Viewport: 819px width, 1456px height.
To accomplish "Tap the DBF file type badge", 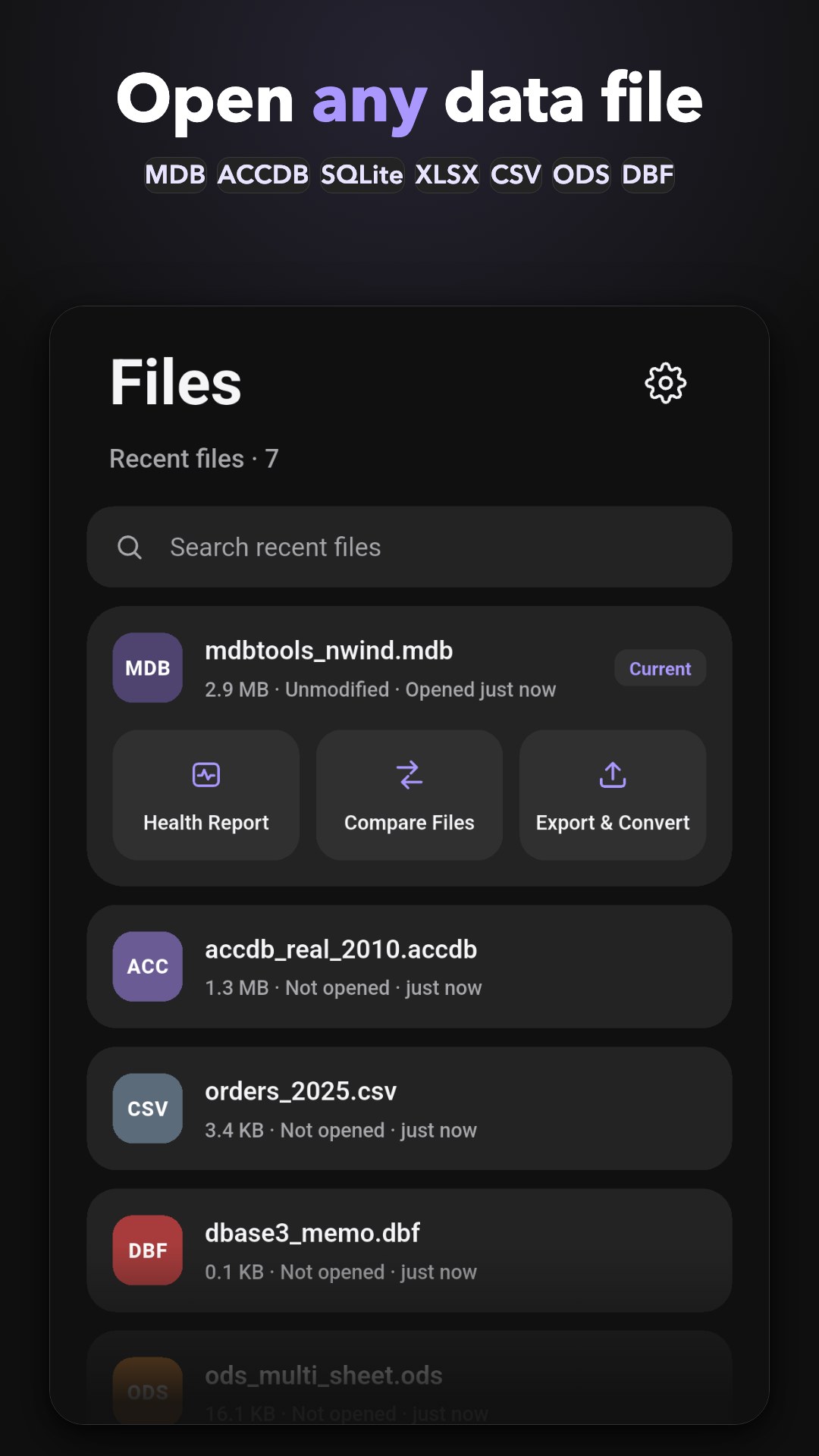I will click(x=148, y=1250).
